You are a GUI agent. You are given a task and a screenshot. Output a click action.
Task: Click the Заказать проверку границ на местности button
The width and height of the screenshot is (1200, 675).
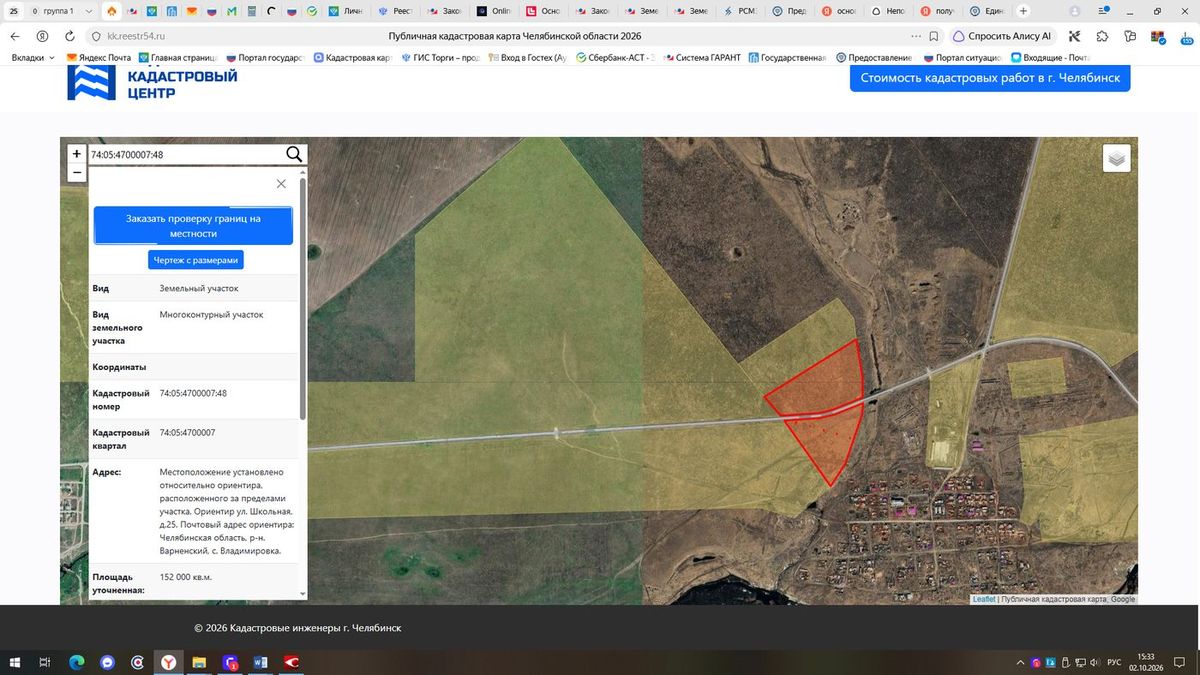coord(193,226)
